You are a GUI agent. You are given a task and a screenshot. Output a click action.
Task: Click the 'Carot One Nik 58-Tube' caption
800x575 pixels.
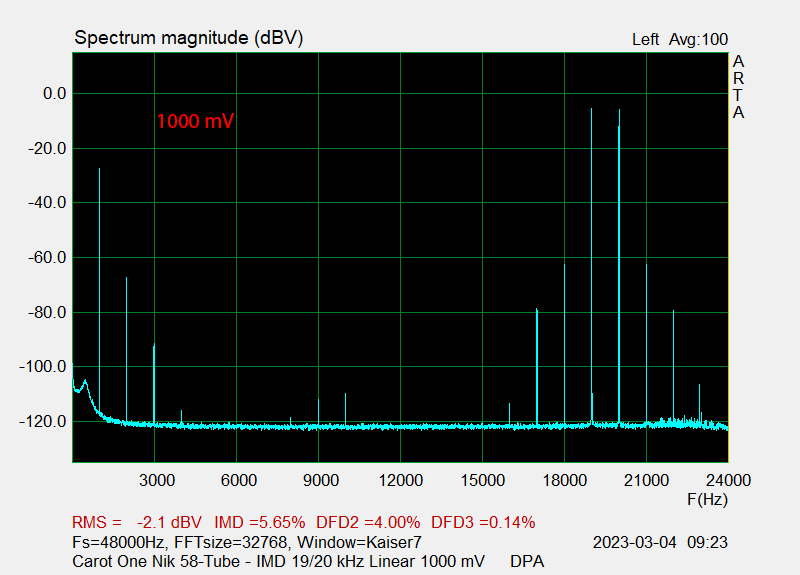point(156,562)
